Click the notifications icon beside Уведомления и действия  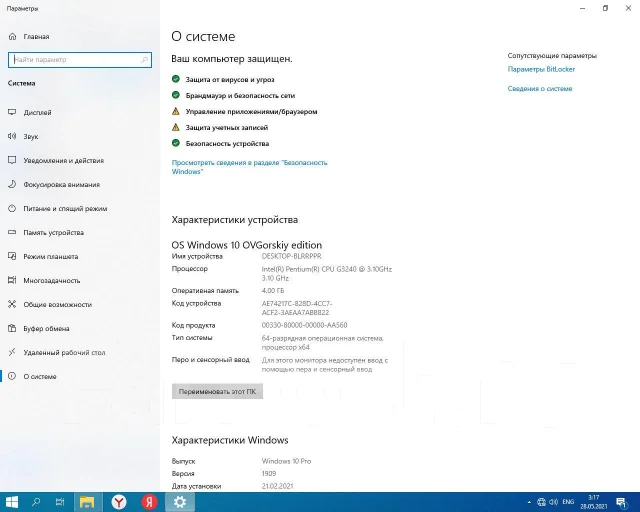pyautogui.click(x=12, y=160)
